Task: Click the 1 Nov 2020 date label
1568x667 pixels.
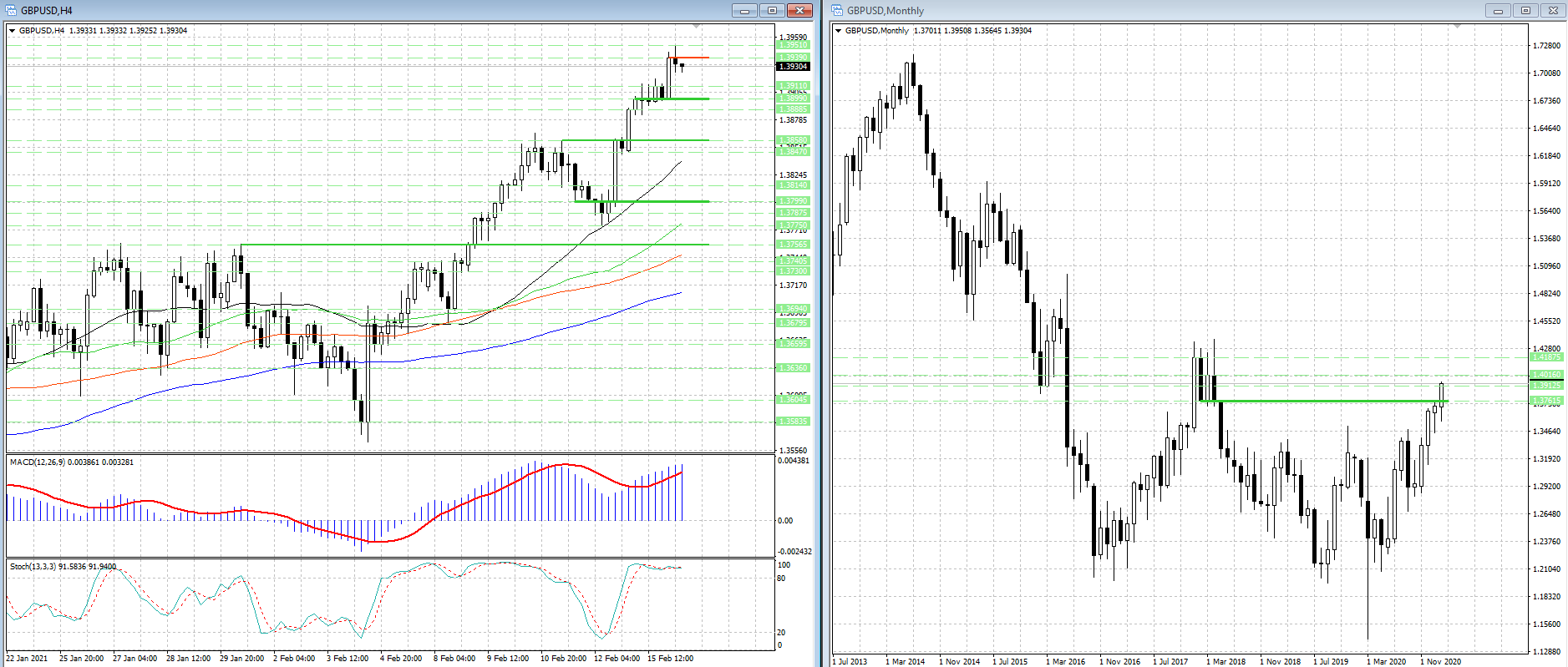Action: [x=1440, y=662]
